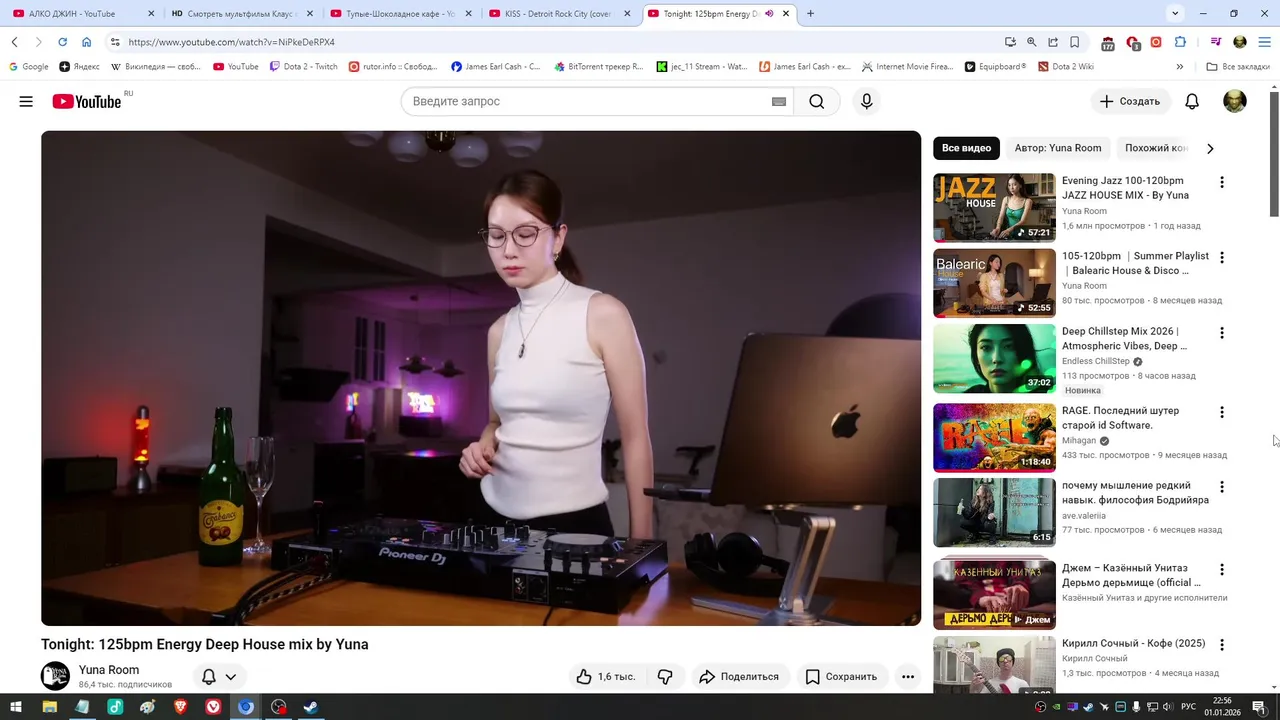Open the Windows notification center
Viewport: 1280px width, 720px height.
[x=1259, y=707]
